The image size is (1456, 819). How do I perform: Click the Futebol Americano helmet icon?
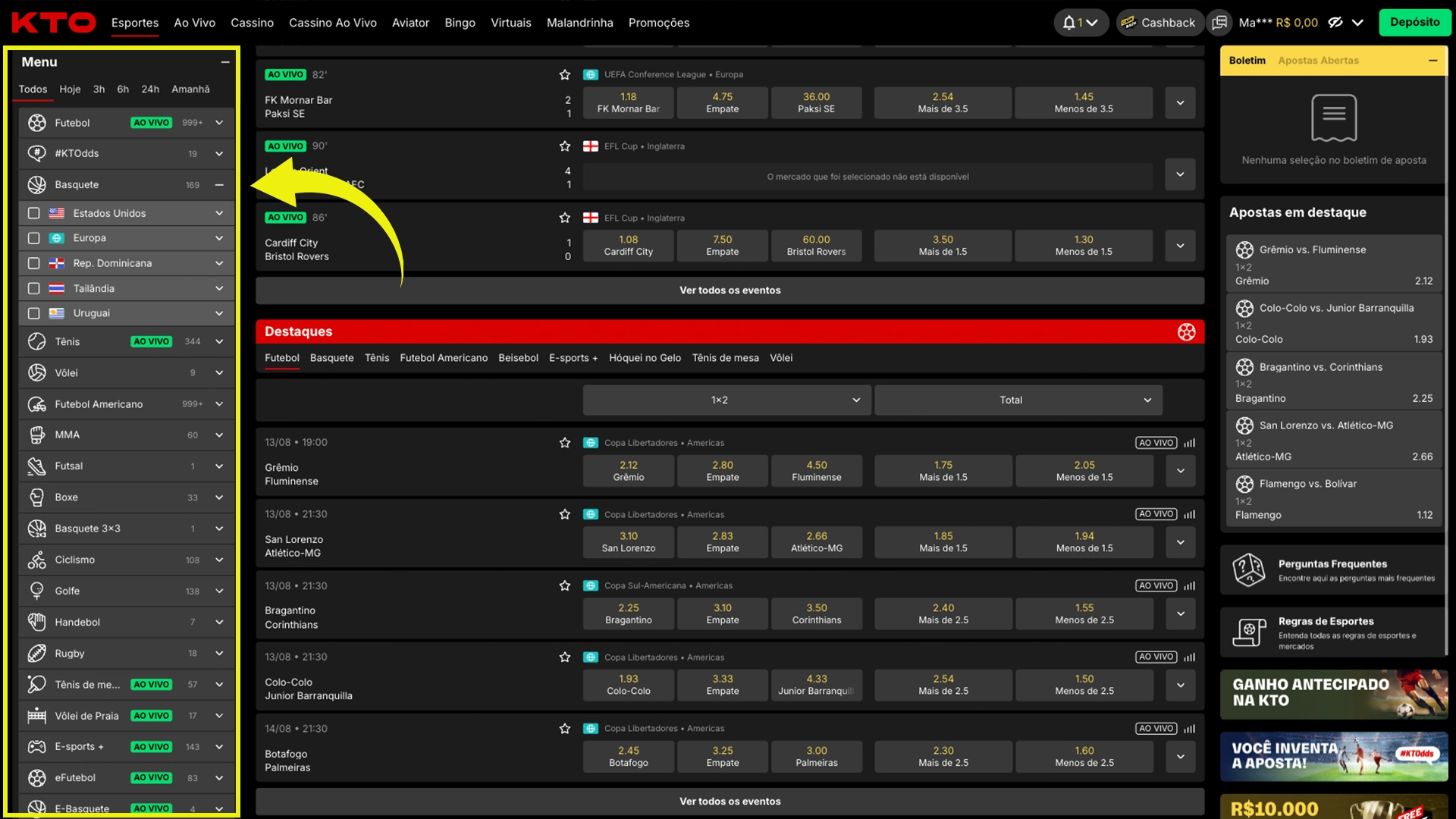pyautogui.click(x=37, y=404)
